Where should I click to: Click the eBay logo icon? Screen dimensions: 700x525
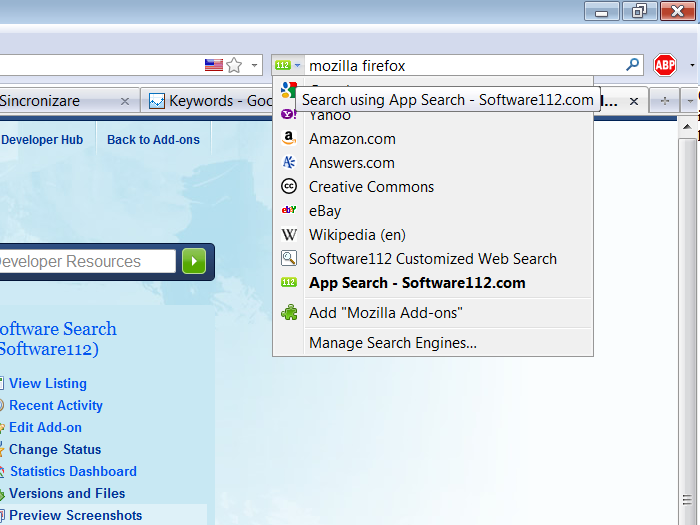(x=289, y=210)
